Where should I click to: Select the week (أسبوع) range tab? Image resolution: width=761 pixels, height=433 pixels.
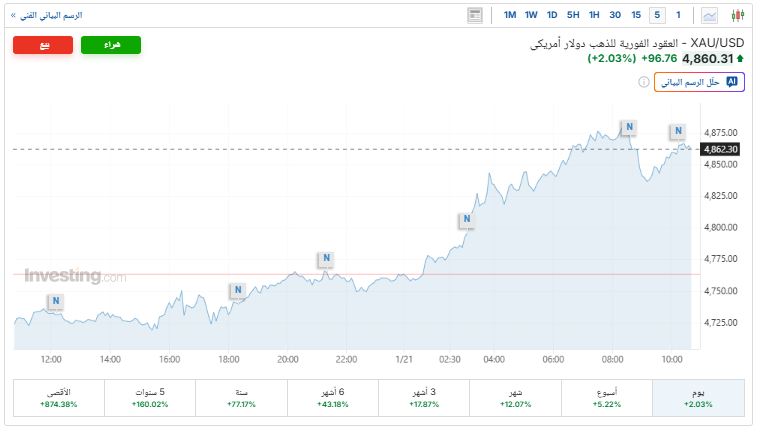(x=606, y=398)
